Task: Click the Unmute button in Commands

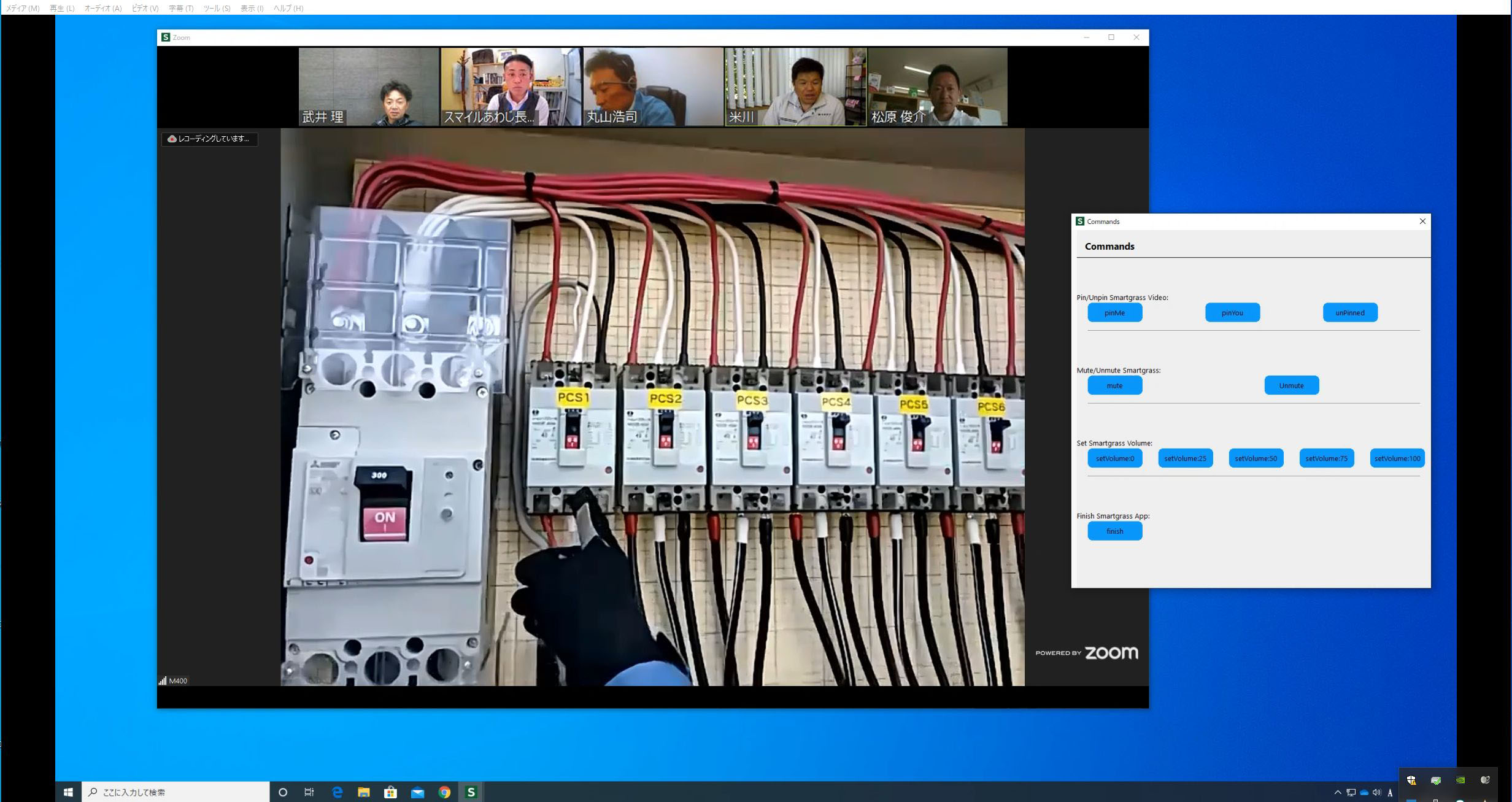Action: point(1292,385)
